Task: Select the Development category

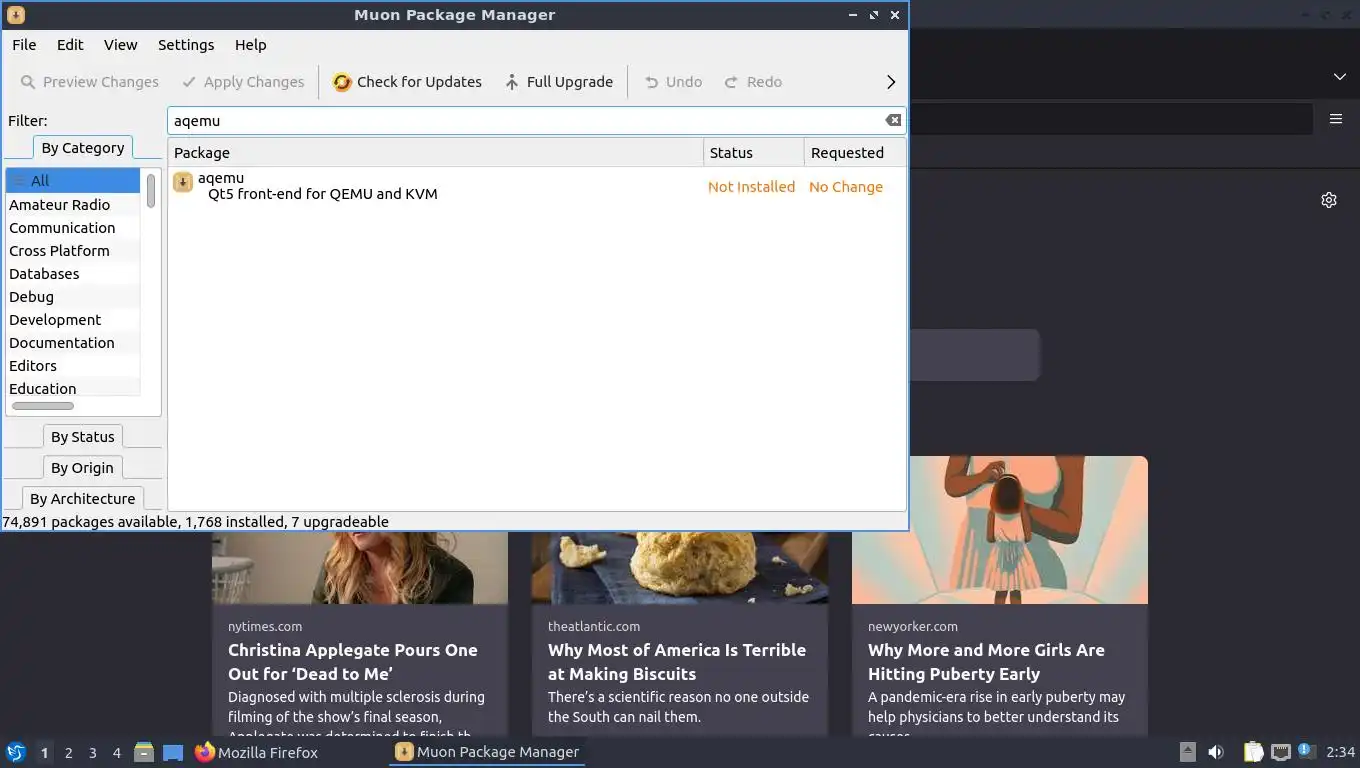Action: point(73,320)
